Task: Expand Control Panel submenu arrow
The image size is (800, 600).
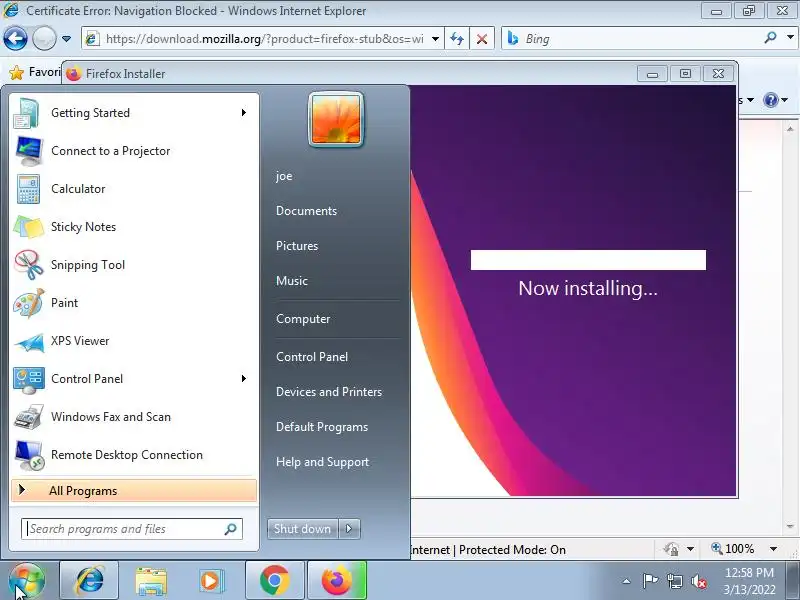Action: tap(244, 379)
